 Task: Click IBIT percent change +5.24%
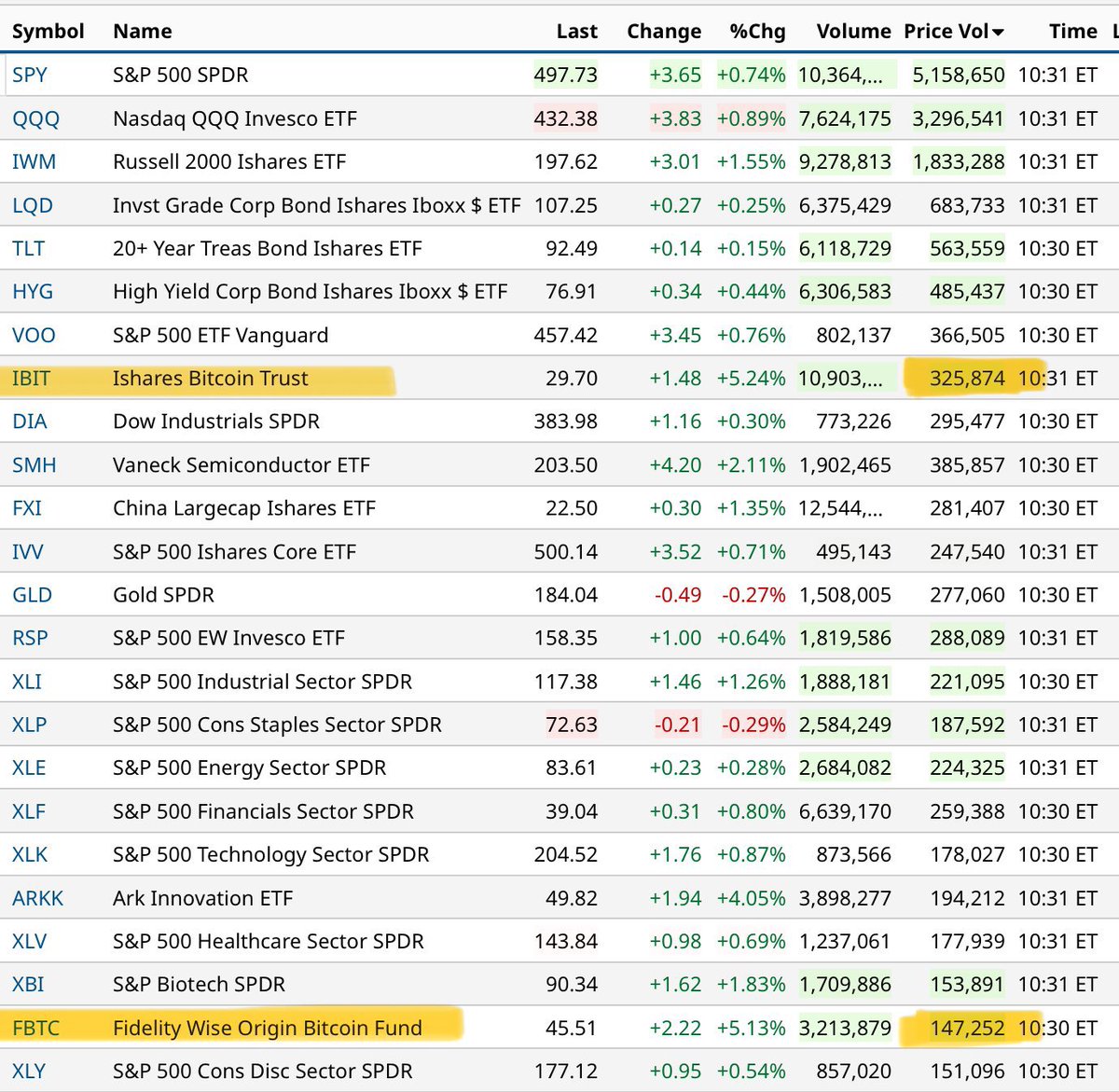coord(752,378)
